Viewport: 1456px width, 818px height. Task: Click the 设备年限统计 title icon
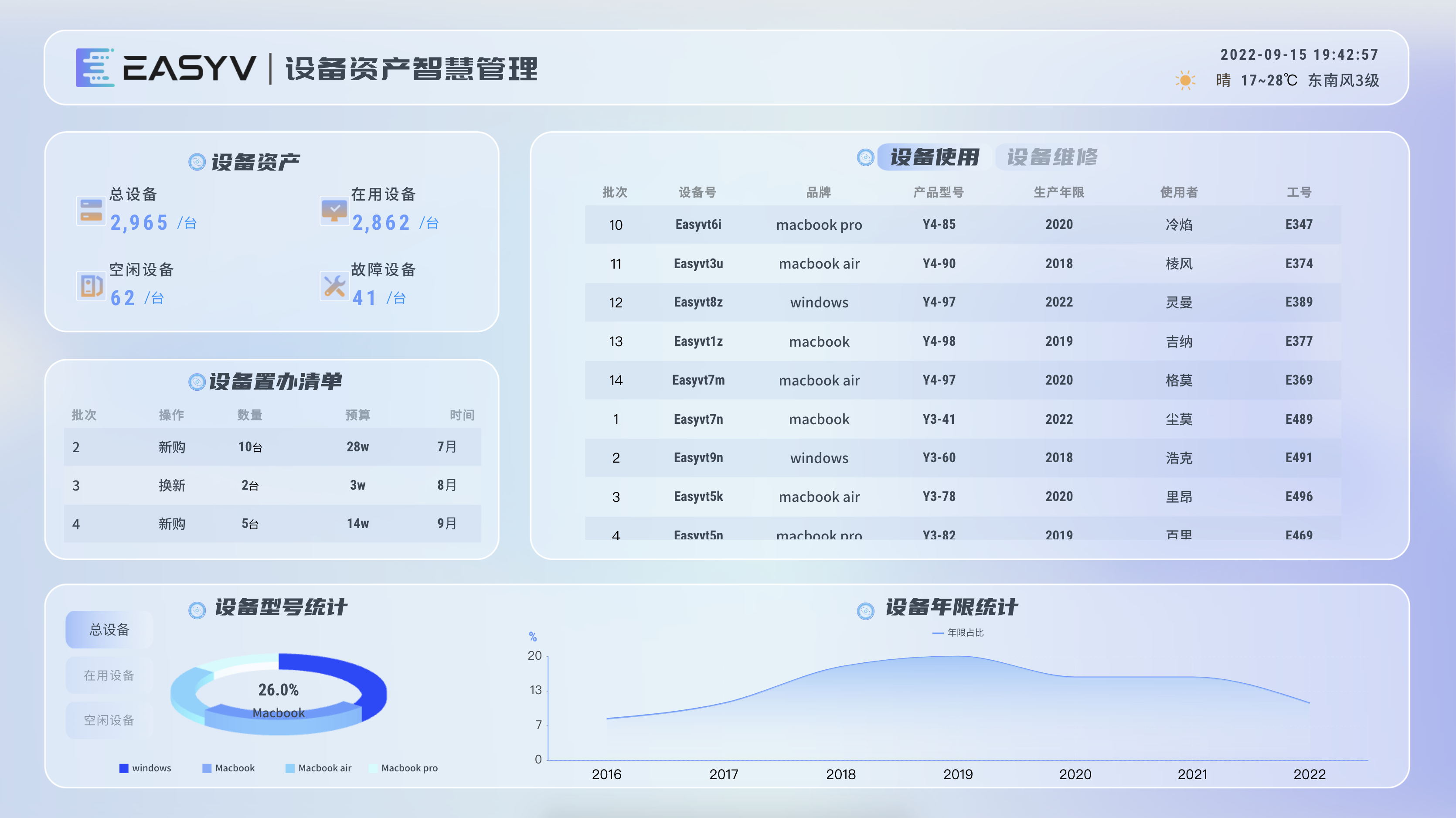point(865,610)
